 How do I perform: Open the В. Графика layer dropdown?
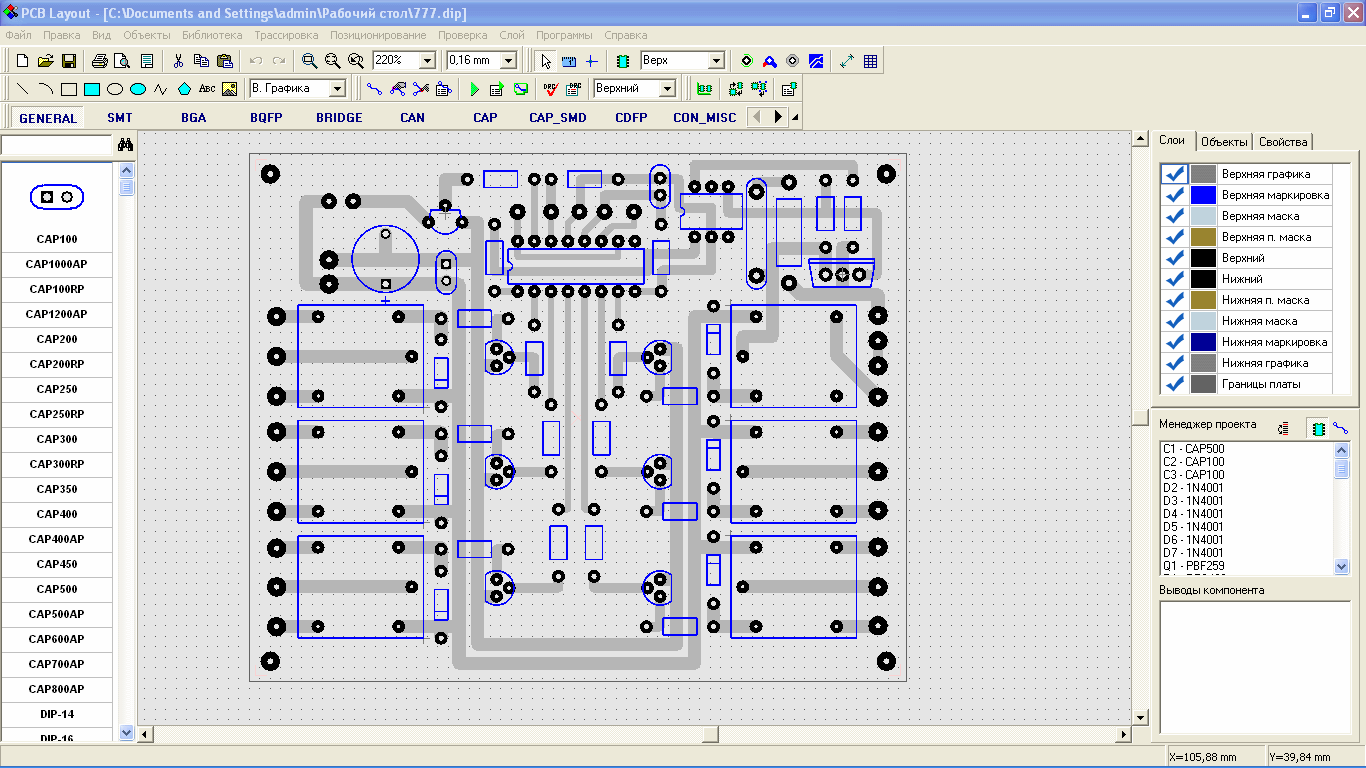337,89
